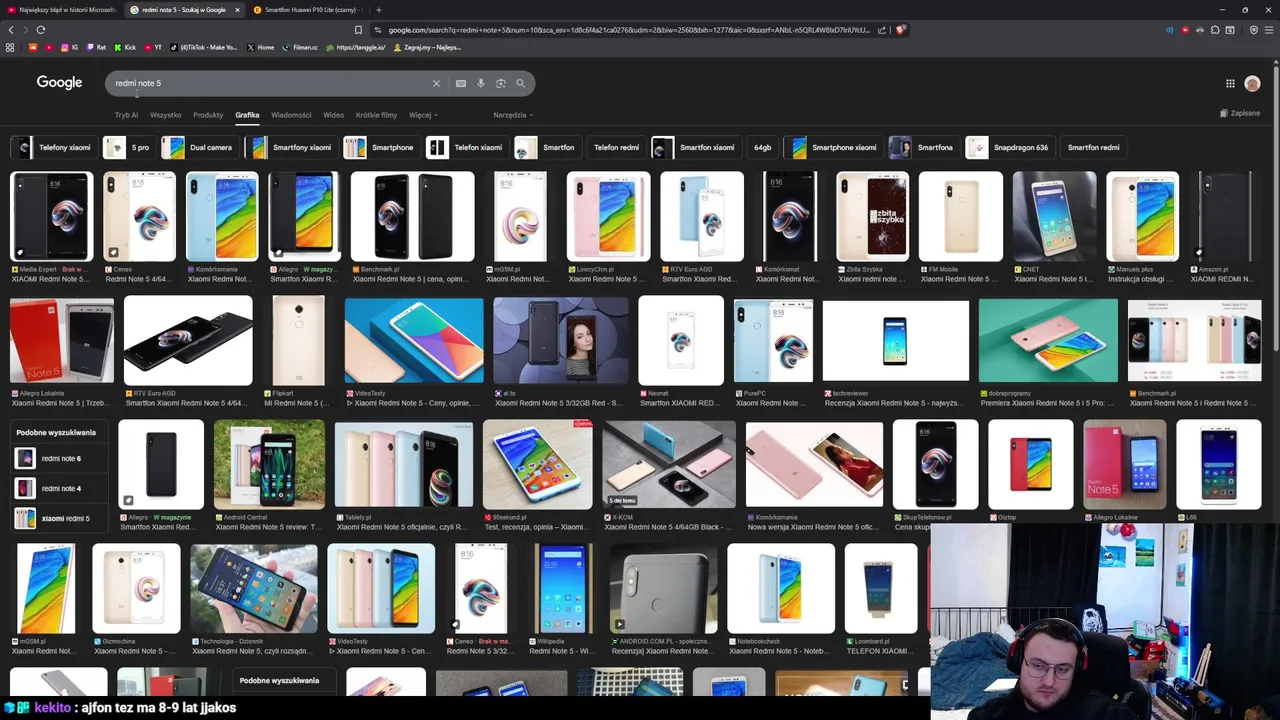This screenshot has height=720, width=1280.
Task: Open the IG bookmark
Action: pos(70,47)
